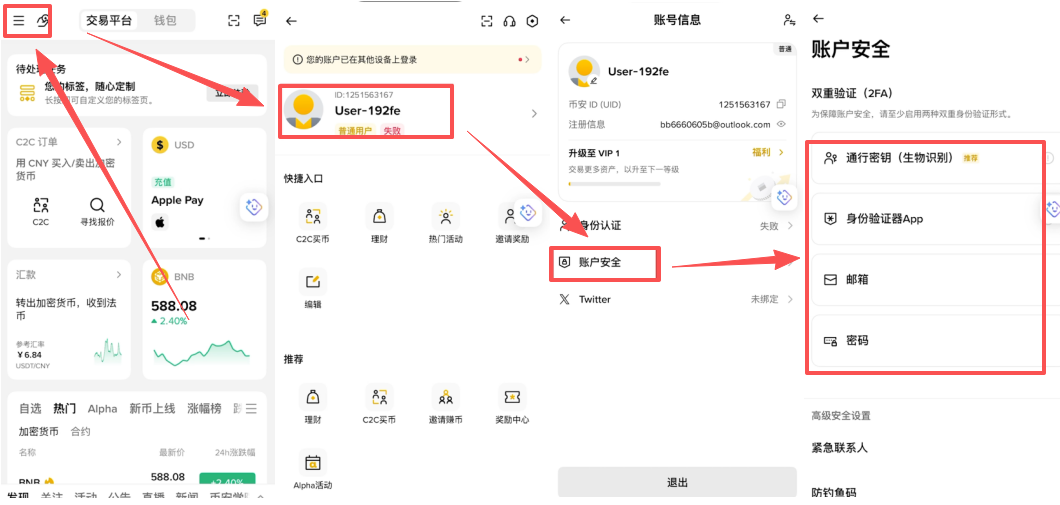1060x505 pixels.
Task: Tap the Binance logo icon beside the hamburger menu
Action: tap(43, 20)
